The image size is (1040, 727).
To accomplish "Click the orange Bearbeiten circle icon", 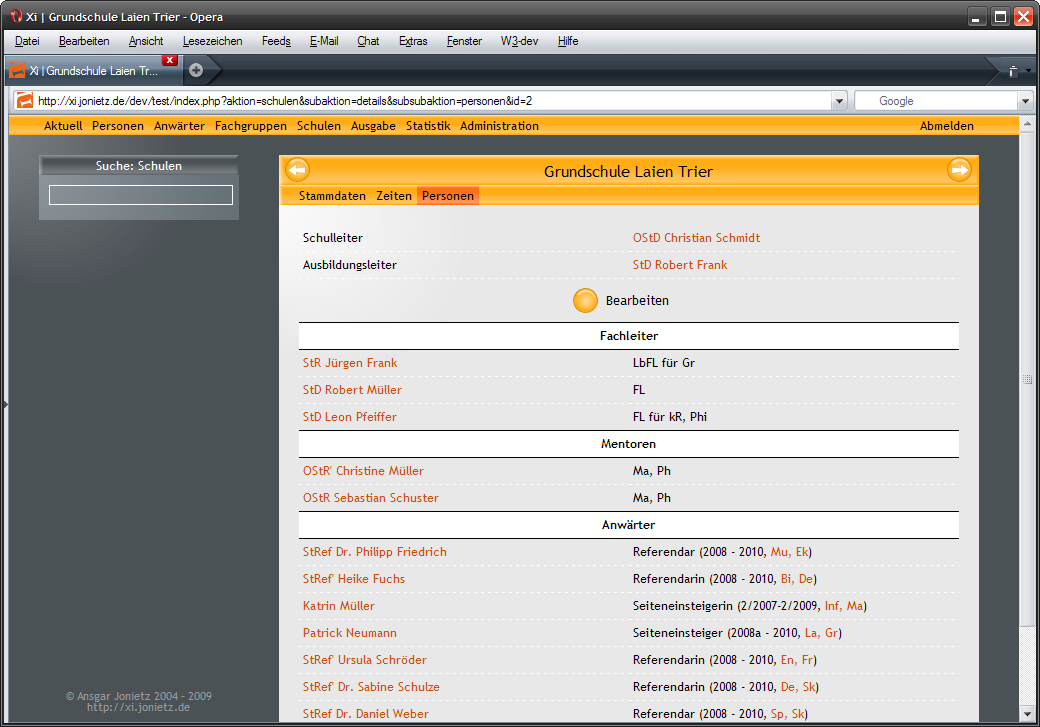I will click(x=585, y=300).
